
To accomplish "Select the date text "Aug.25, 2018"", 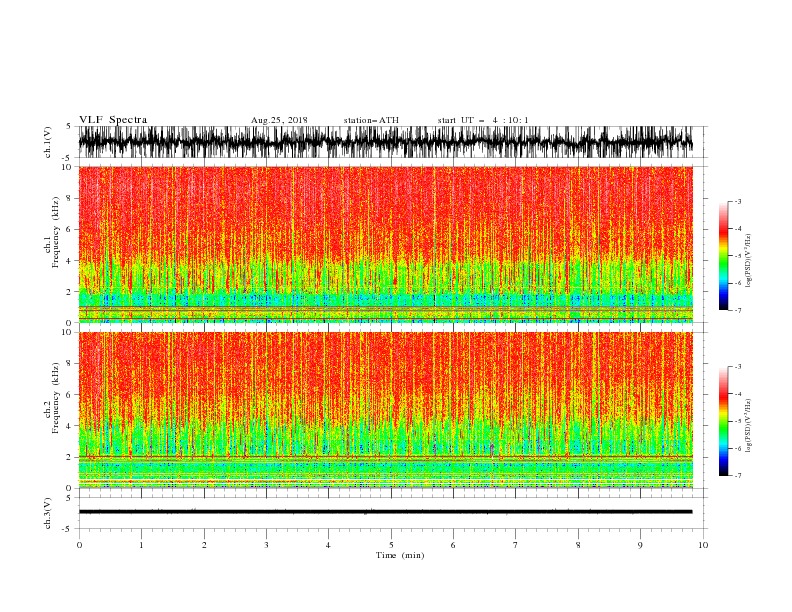I will [279, 120].
